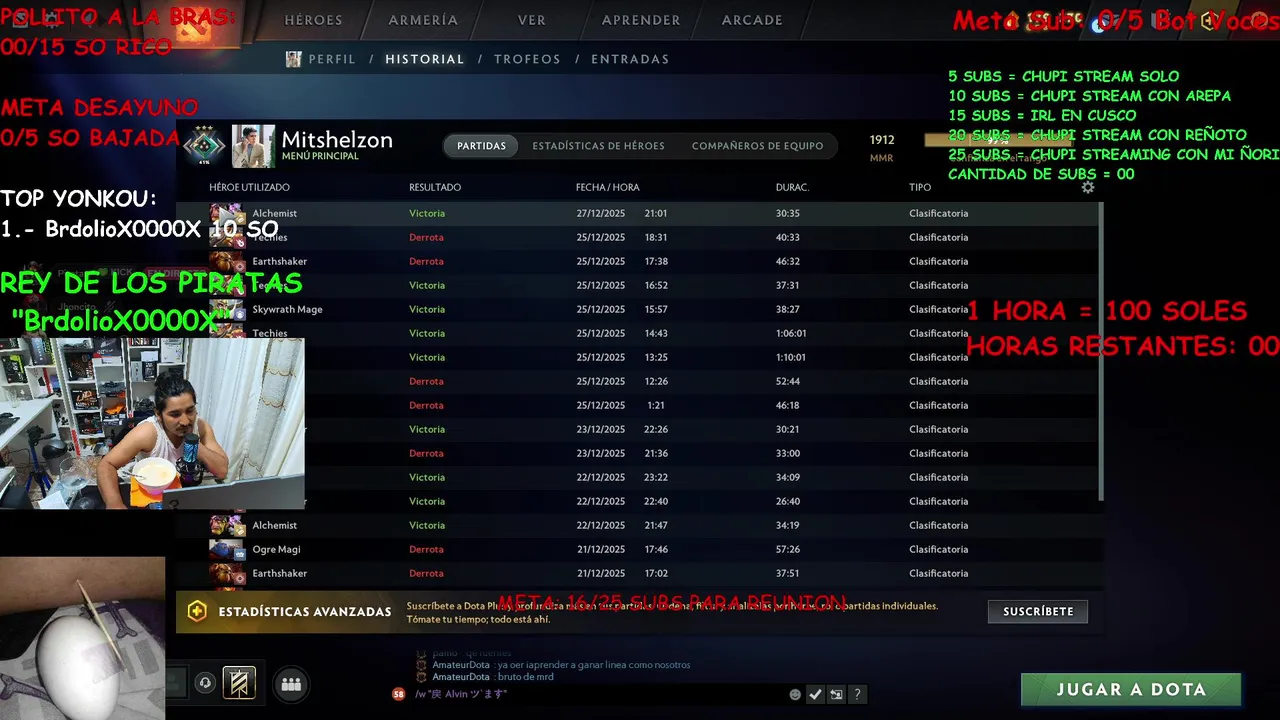Image resolution: width=1280 pixels, height=720 pixels.
Task: Click the small profile picture beside PERFIL
Action: (293, 59)
